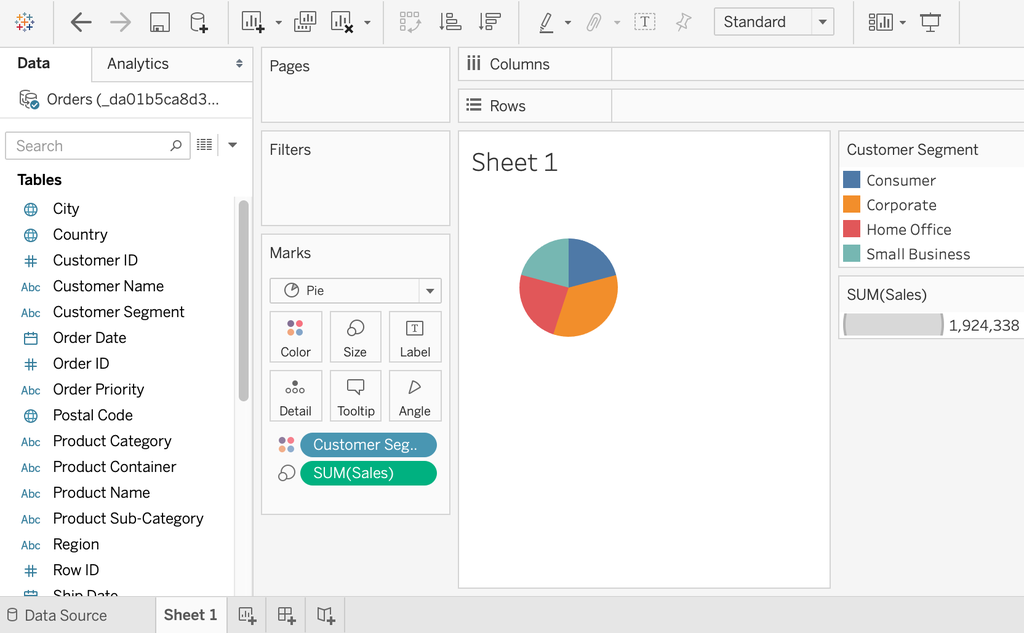This screenshot has height=633, width=1024.
Task: Click the Add new data source icon
Action: tap(199, 22)
